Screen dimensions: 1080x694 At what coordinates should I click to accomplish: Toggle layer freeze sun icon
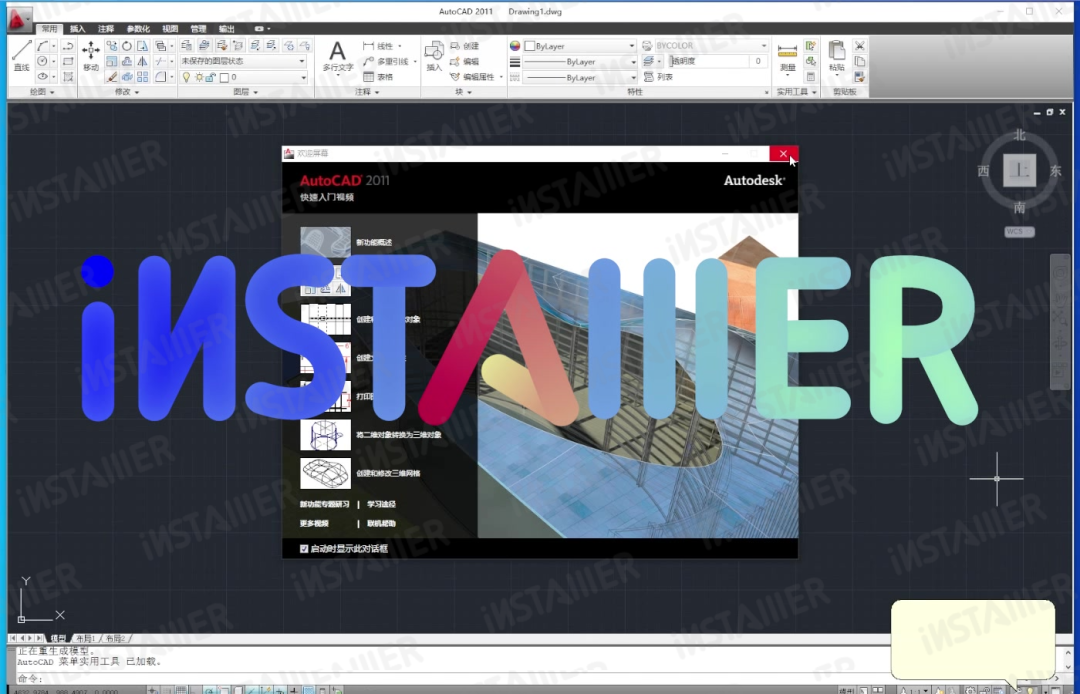198,78
